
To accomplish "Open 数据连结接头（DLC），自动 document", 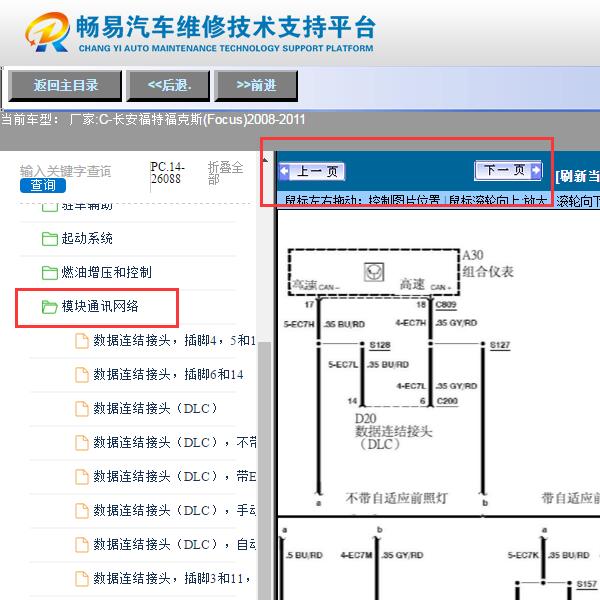I will click(175, 545).
